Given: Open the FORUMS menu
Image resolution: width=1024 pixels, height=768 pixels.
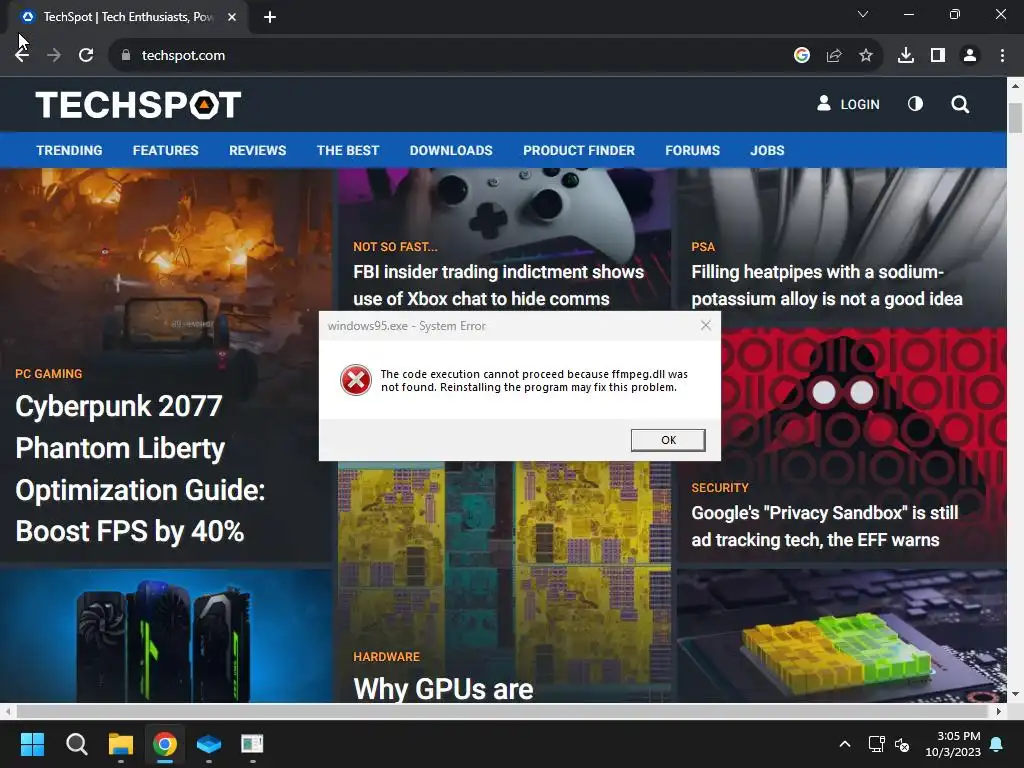Looking at the screenshot, I should coord(693,150).
